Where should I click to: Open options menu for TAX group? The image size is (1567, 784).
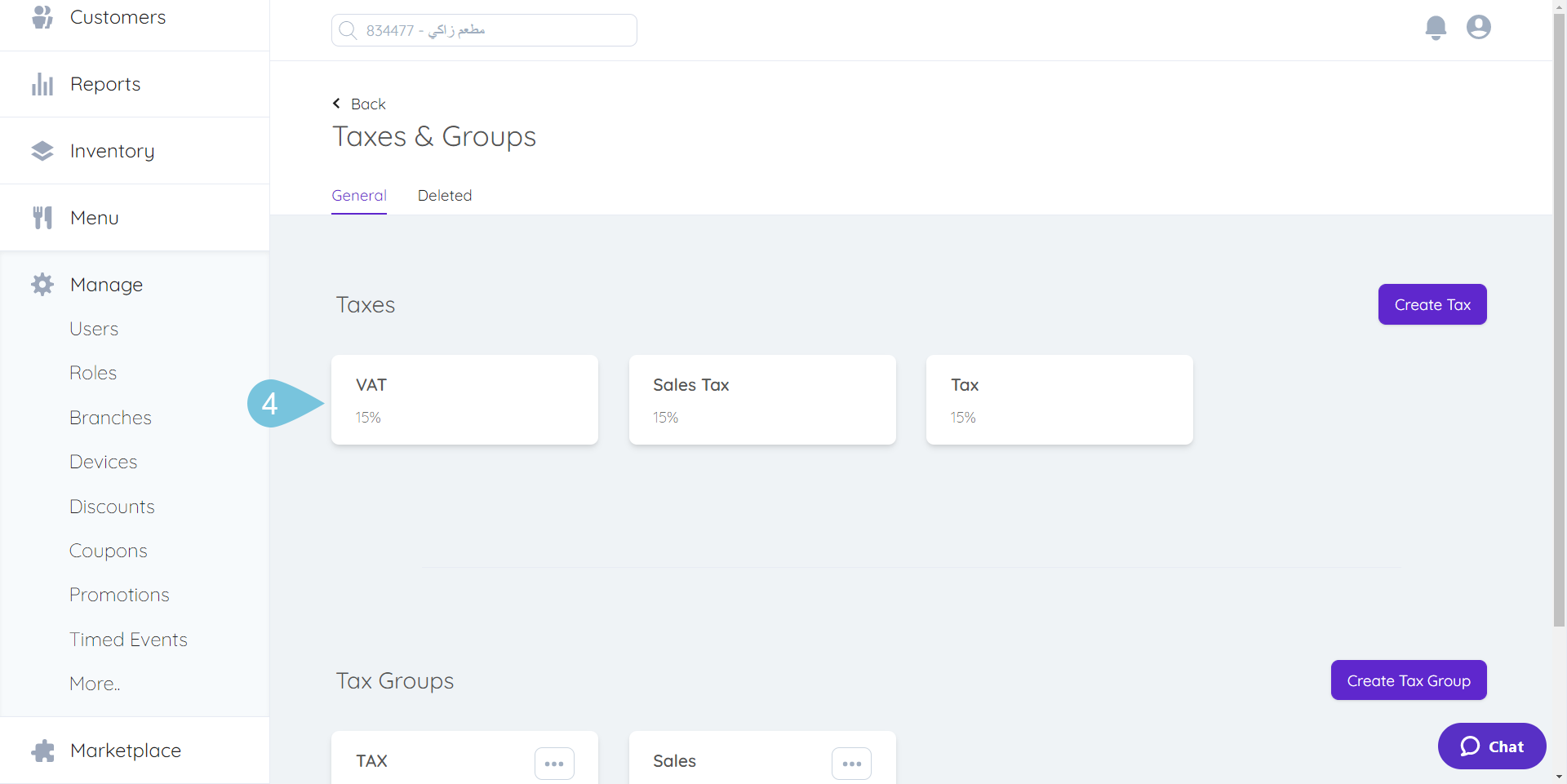pyautogui.click(x=554, y=764)
